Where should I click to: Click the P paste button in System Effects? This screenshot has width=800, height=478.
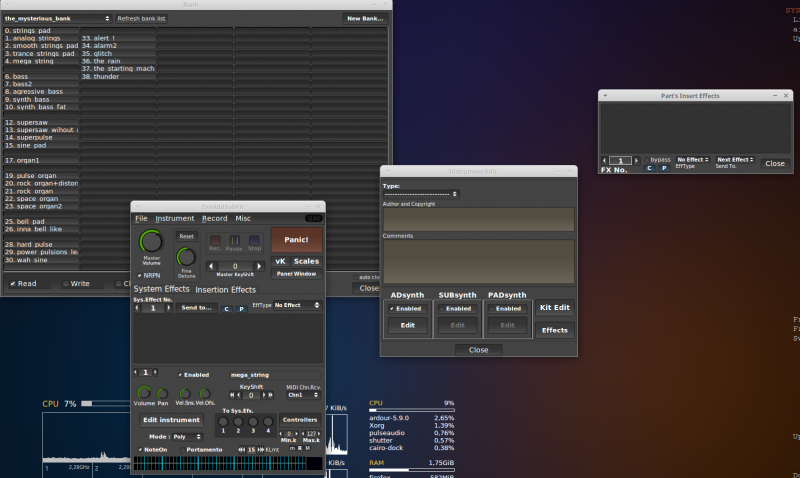241,307
